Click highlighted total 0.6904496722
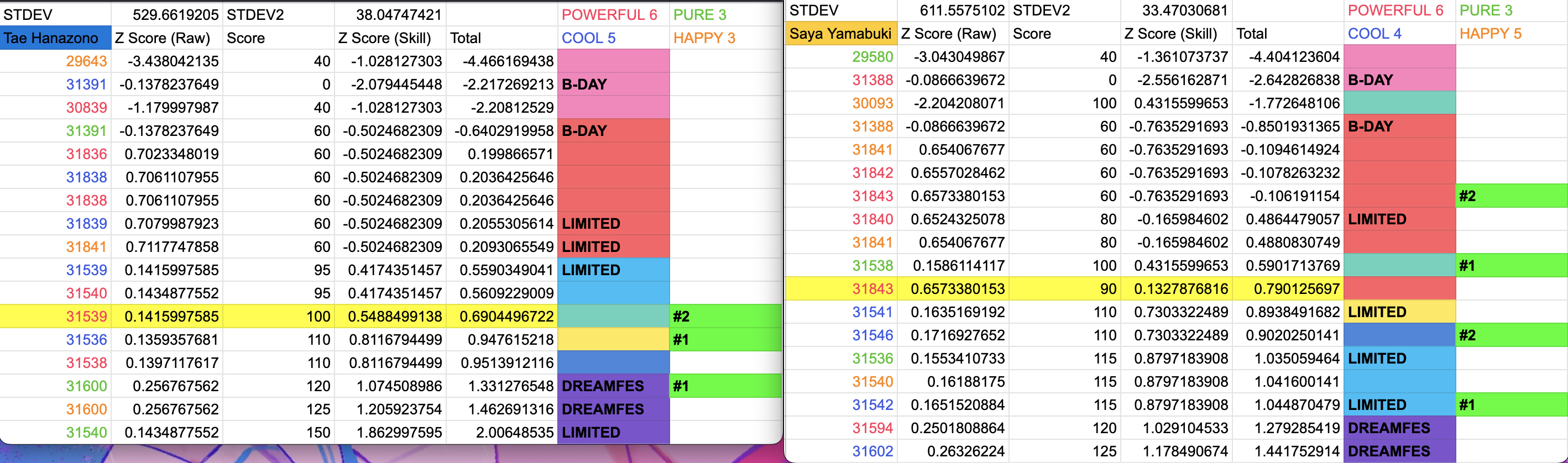The height and width of the screenshot is (463, 1568). click(x=502, y=316)
